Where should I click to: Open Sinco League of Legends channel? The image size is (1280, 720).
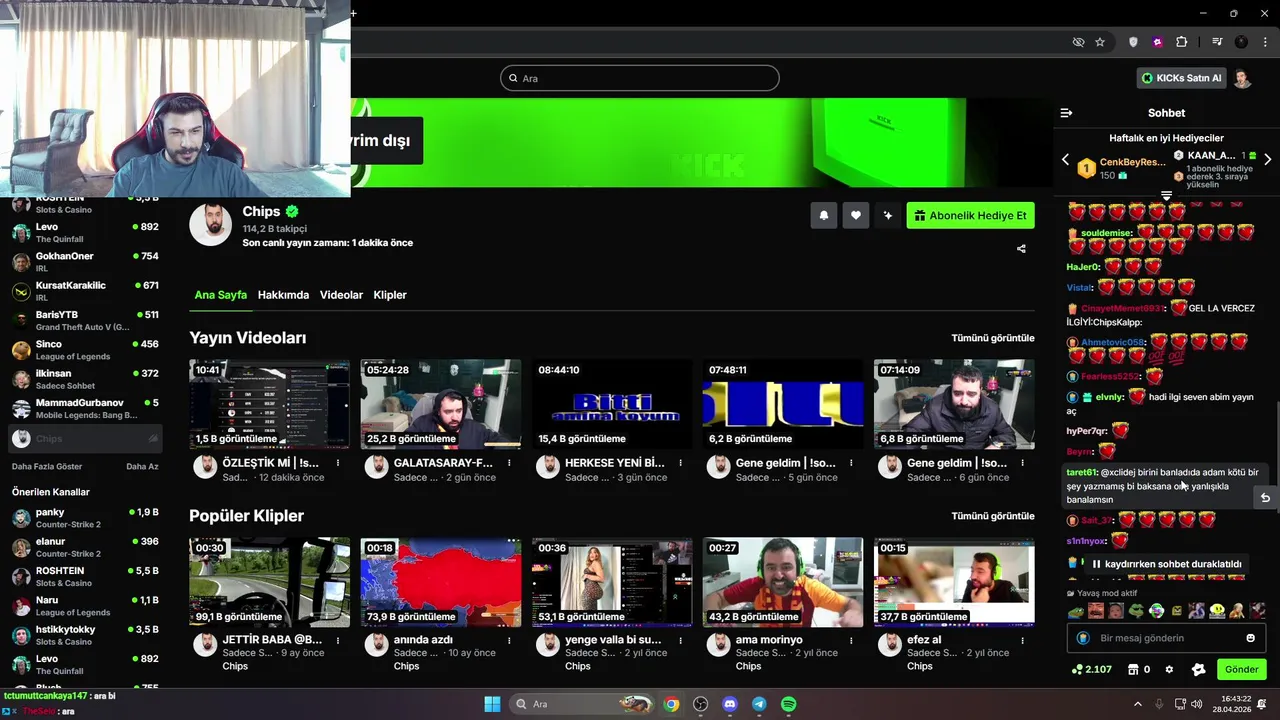pos(85,350)
